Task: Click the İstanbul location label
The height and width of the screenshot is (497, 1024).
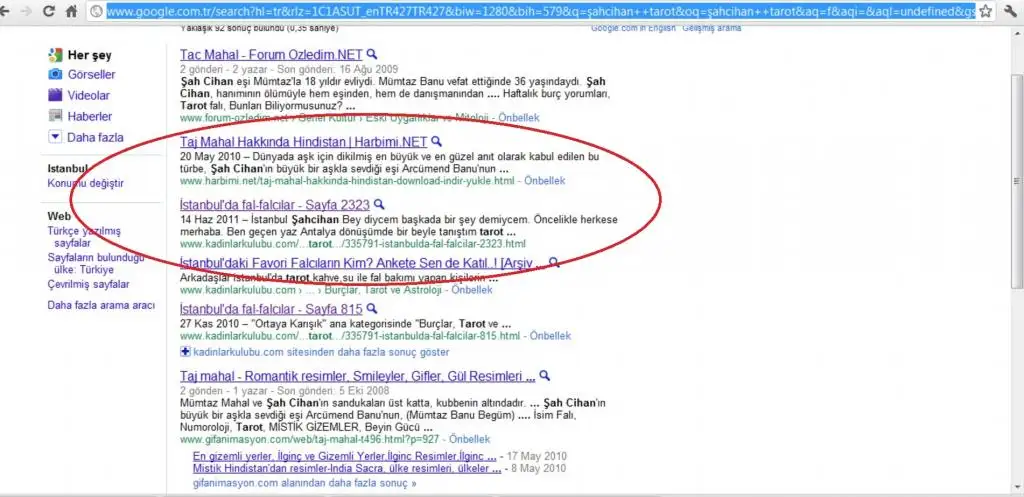Action: pos(68,168)
